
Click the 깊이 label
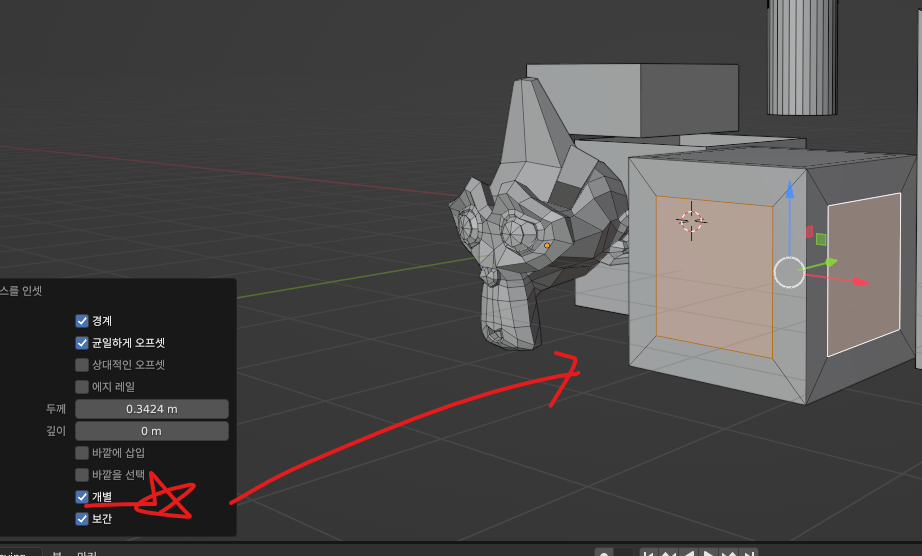56,431
